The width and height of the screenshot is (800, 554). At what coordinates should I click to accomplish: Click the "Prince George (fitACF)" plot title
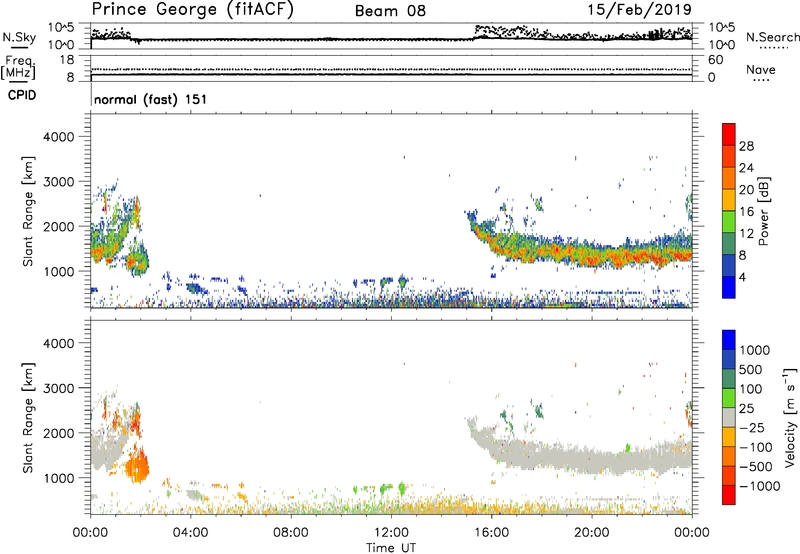pyautogui.click(x=192, y=10)
